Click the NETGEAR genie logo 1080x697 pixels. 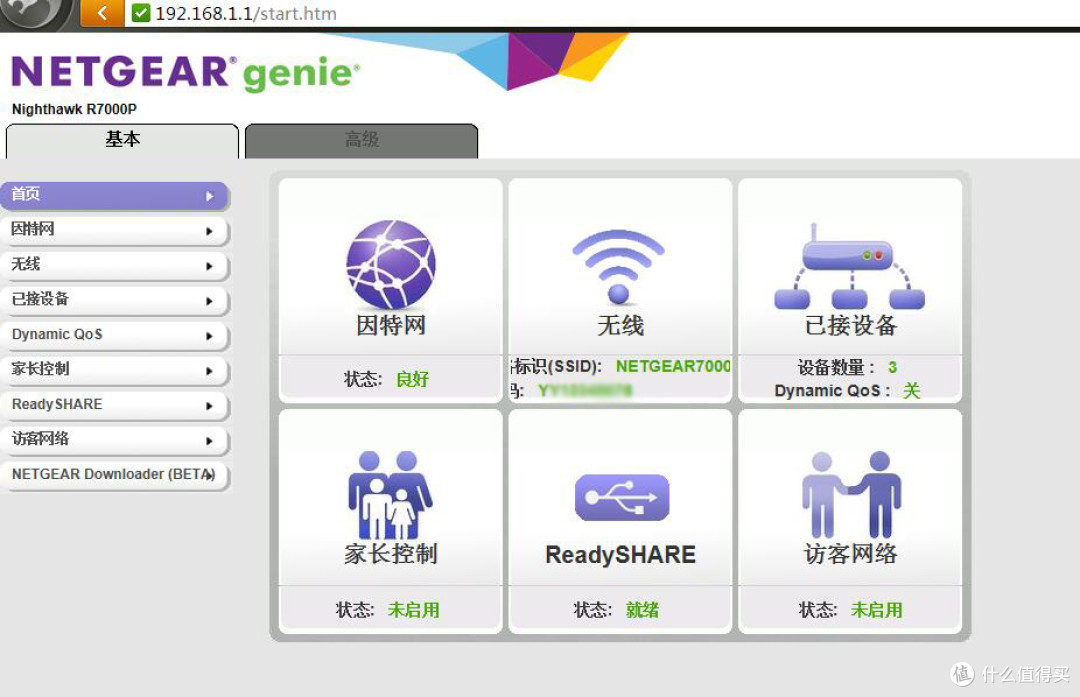point(186,73)
